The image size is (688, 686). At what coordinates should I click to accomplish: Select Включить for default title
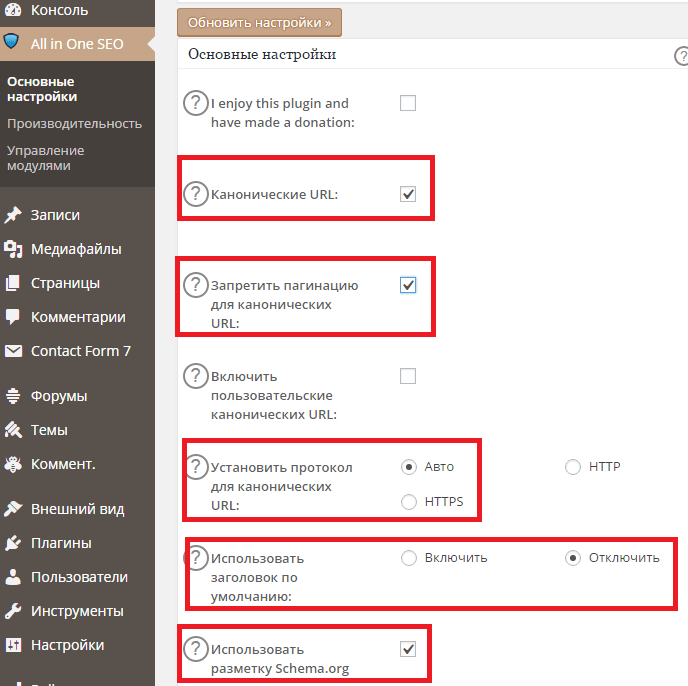point(409,558)
